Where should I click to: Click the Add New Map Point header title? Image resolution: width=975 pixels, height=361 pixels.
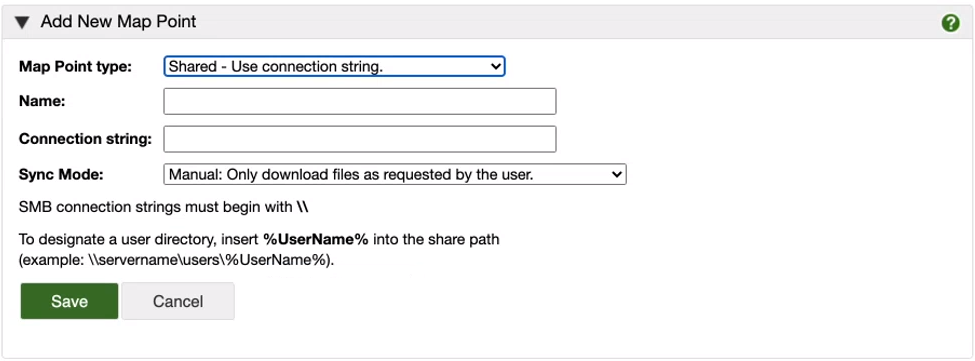(x=118, y=22)
